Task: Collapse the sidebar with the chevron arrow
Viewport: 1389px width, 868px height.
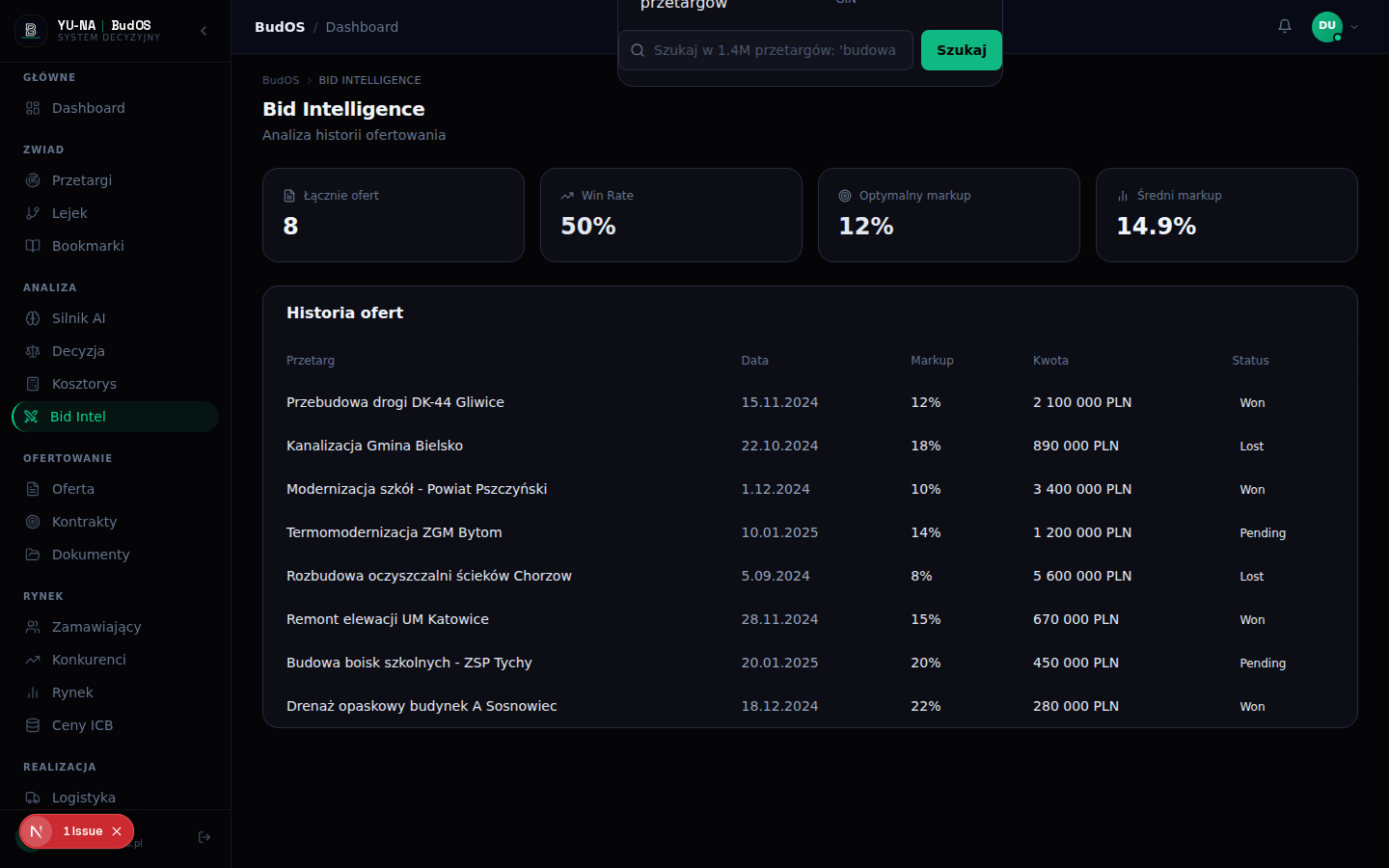Action: pyautogui.click(x=204, y=31)
